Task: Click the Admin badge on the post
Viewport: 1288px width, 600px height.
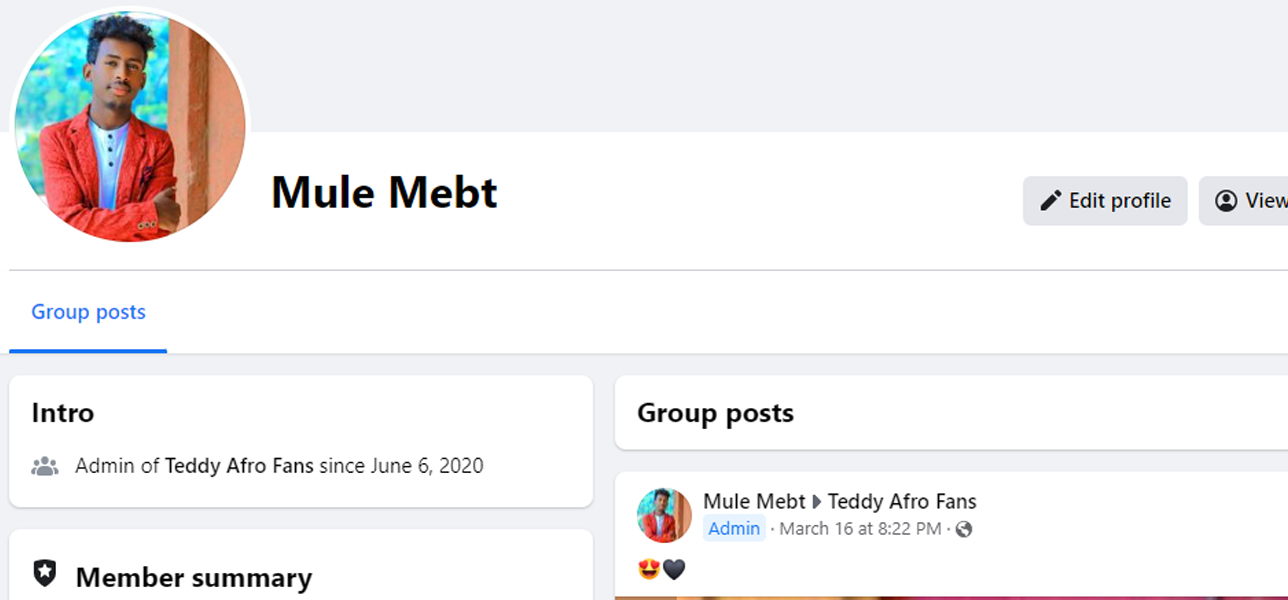Action: point(734,529)
